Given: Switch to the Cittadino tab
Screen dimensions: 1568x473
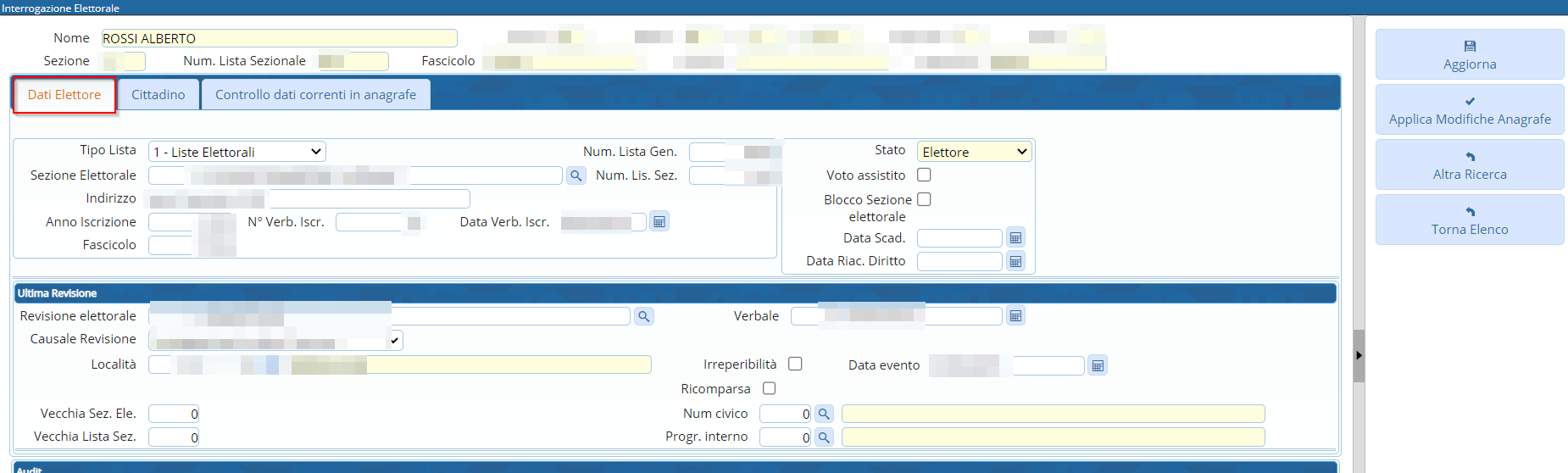Looking at the screenshot, I should point(158,95).
